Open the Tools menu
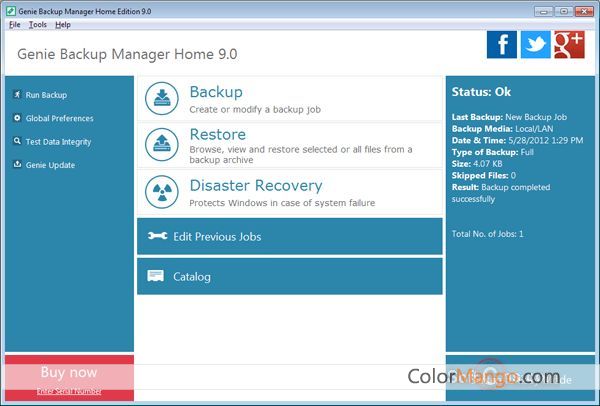Screen dimensions: 600x406 pos(38,24)
